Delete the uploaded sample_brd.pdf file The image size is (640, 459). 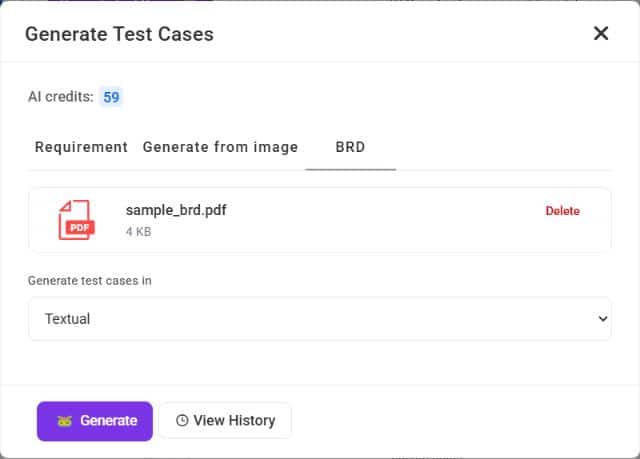562,211
